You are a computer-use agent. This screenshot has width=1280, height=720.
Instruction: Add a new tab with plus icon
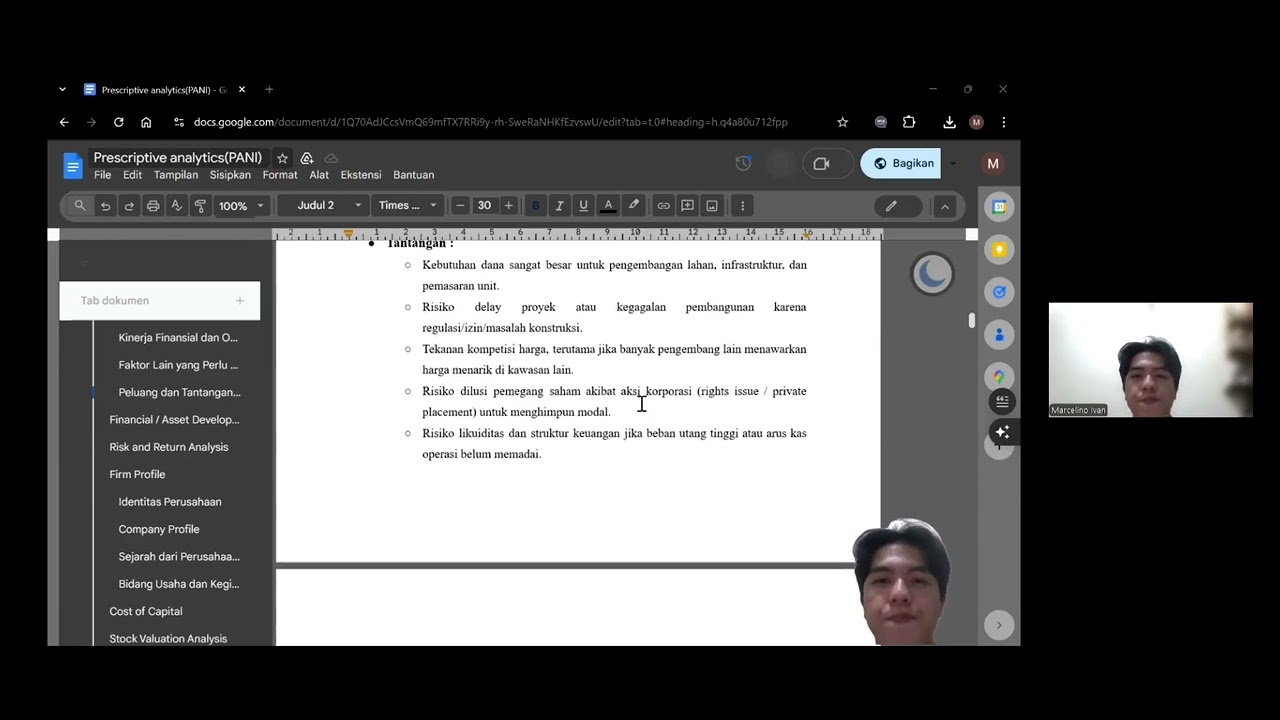pos(240,301)
